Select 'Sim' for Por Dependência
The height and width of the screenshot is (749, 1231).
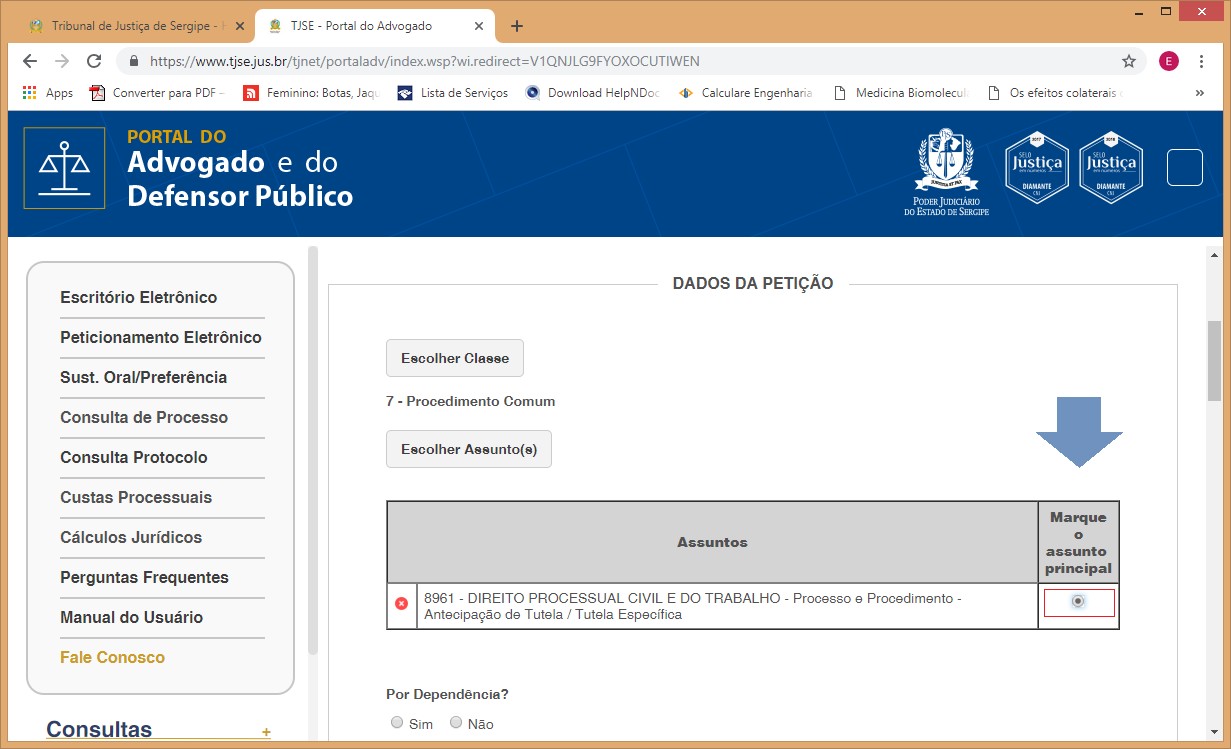[397, 723]
